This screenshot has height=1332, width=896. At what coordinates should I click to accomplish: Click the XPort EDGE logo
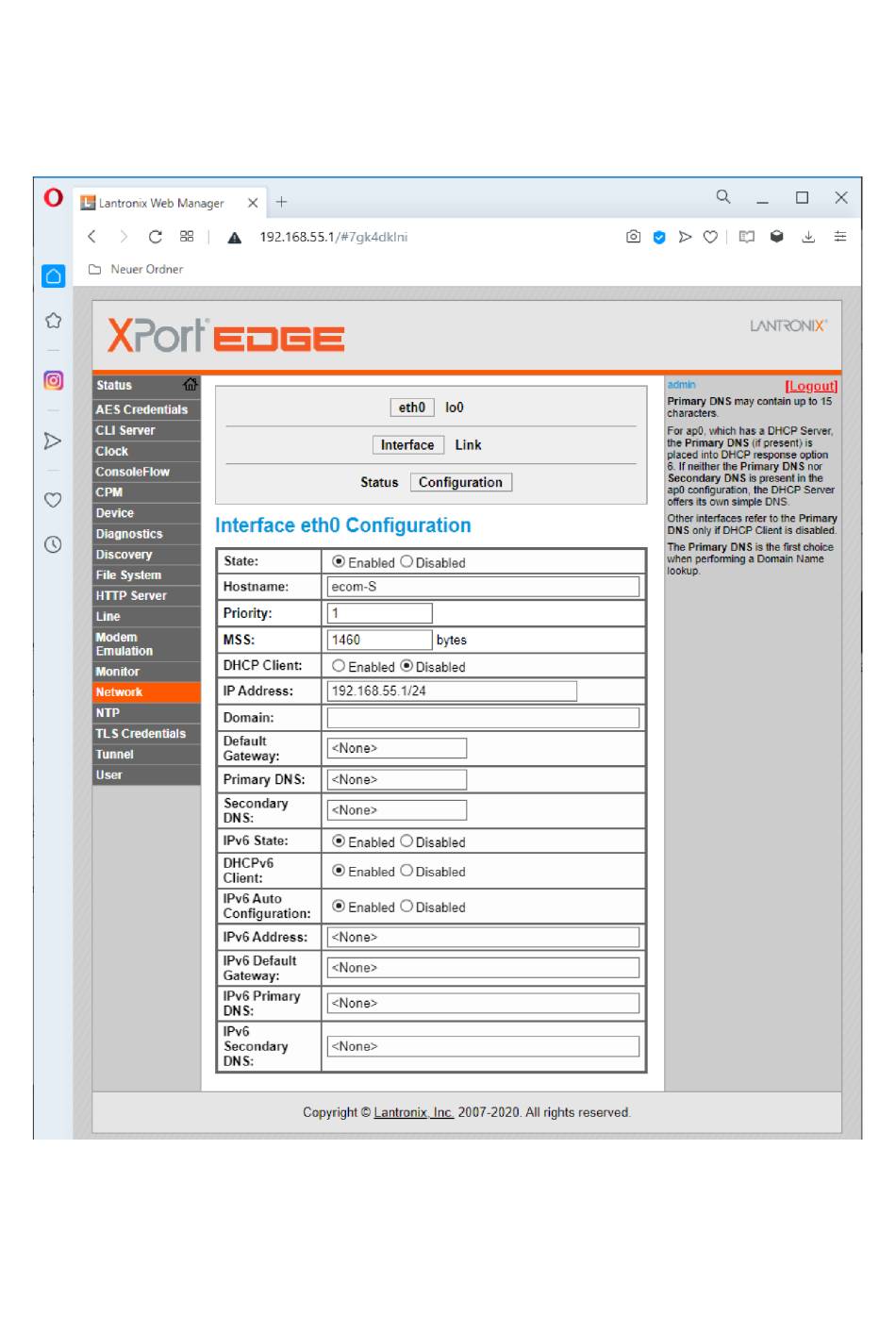point(225,336)
